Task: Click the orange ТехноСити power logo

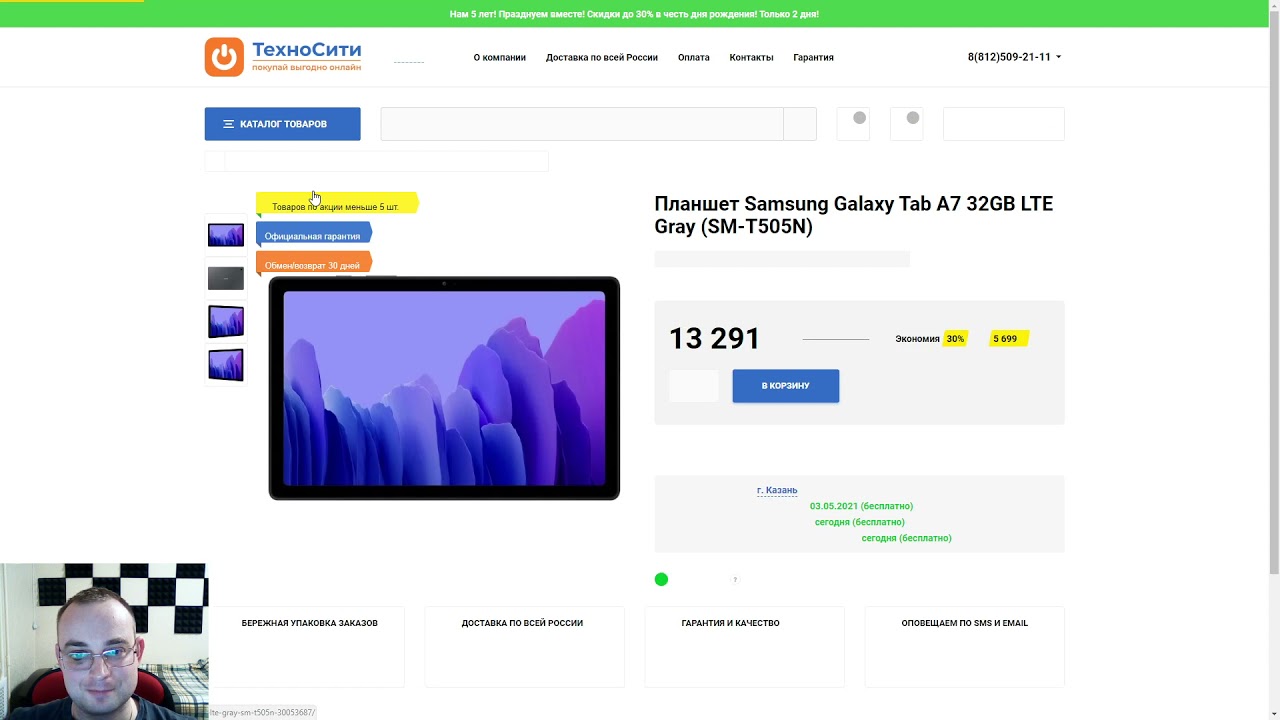Action: 224,57
